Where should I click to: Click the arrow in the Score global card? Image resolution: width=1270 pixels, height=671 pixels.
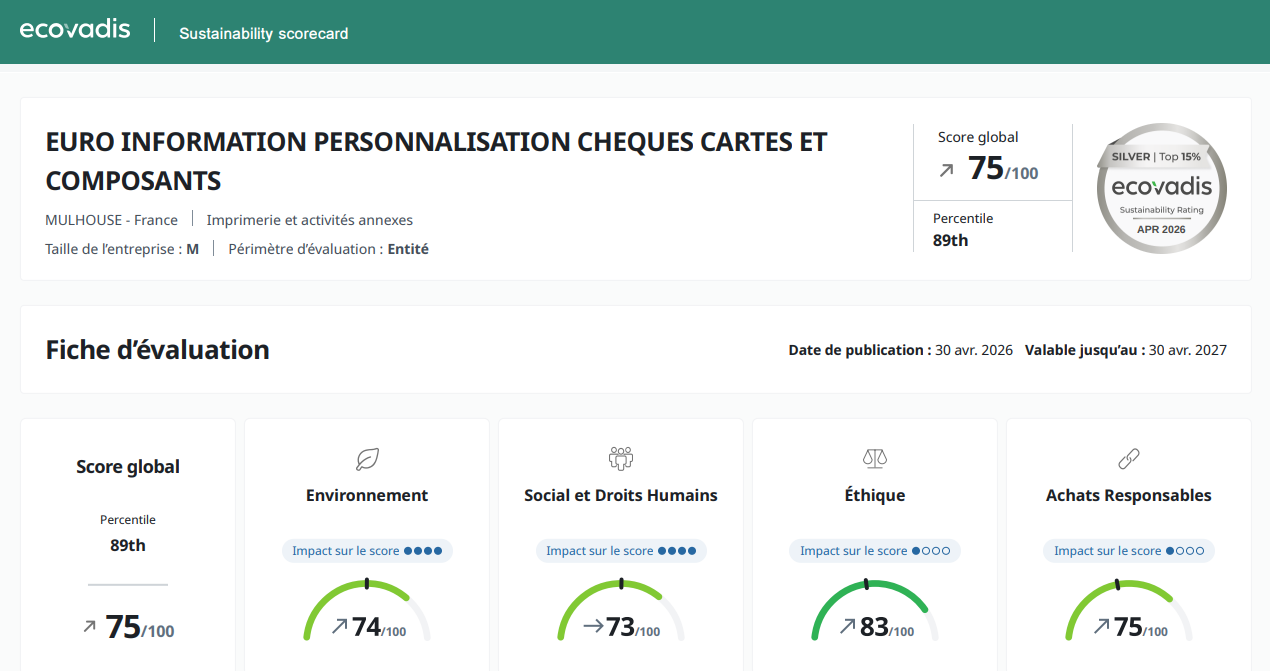tap(90, 627)
